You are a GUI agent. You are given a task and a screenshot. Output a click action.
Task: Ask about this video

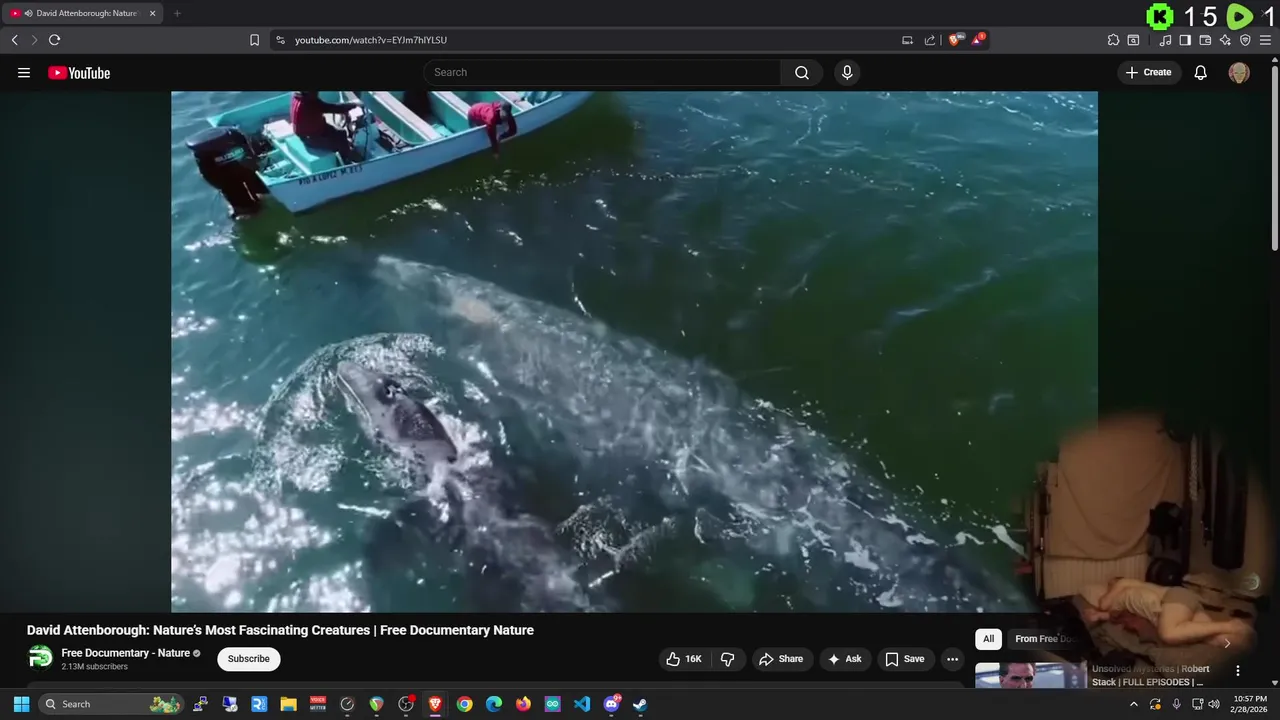844,659
